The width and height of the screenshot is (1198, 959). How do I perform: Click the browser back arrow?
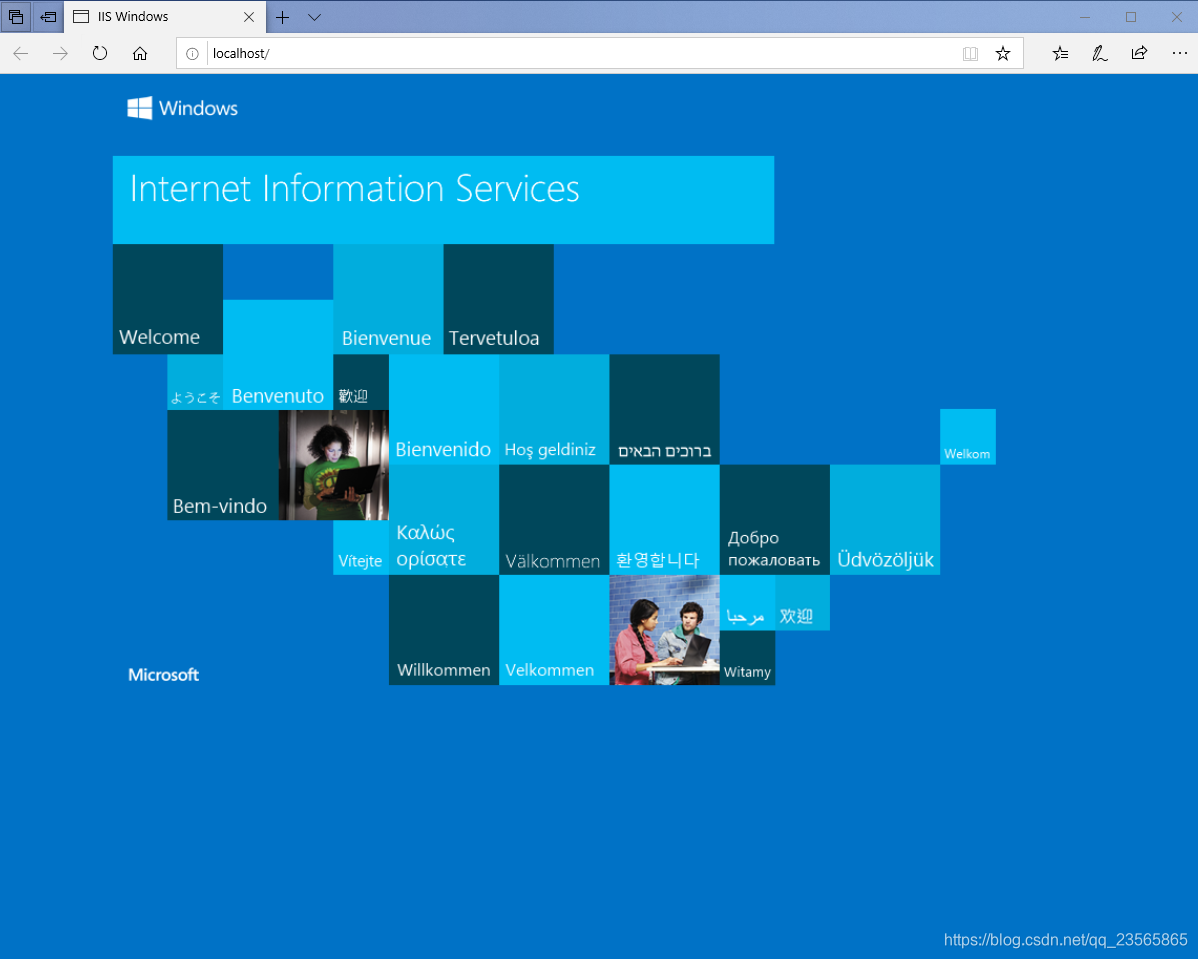point(21,53)
